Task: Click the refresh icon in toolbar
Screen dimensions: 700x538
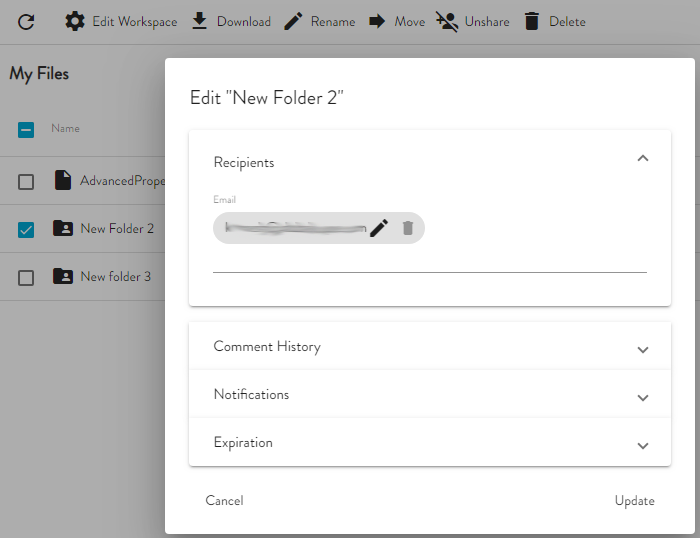Action: (x=26, y=21)
